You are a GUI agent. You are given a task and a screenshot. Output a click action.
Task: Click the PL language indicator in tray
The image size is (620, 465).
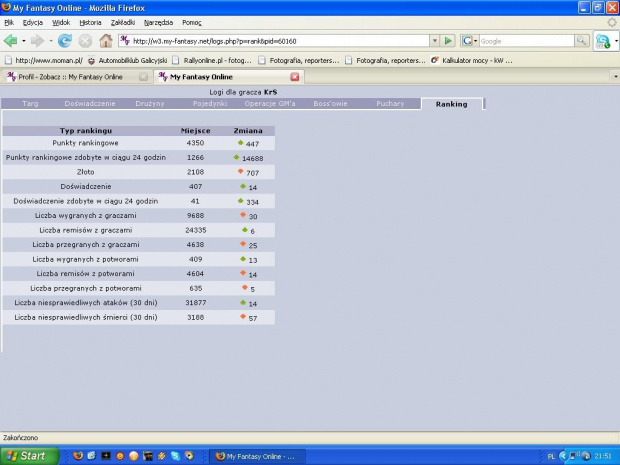coord(551,456)
